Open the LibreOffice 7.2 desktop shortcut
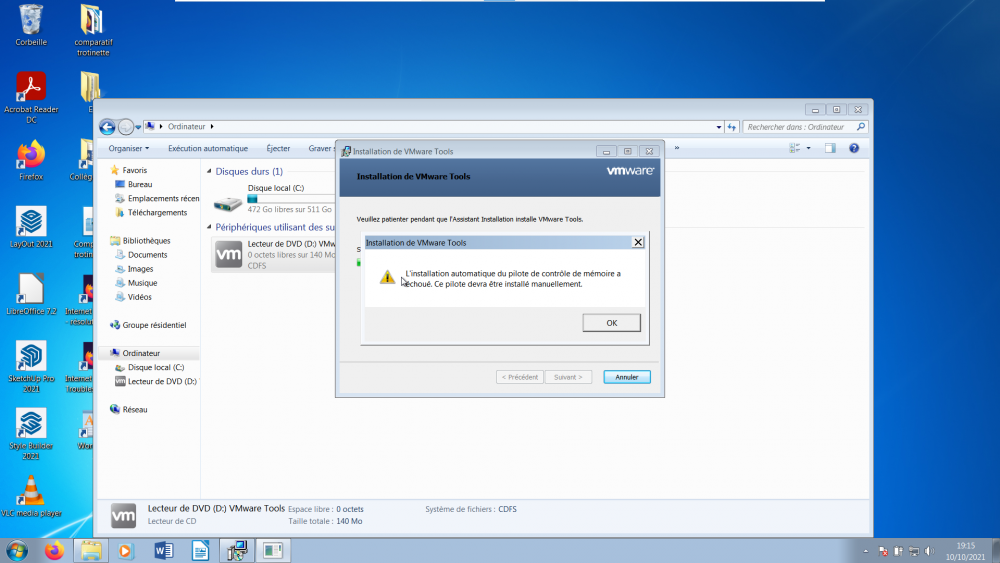 point(31,295)
